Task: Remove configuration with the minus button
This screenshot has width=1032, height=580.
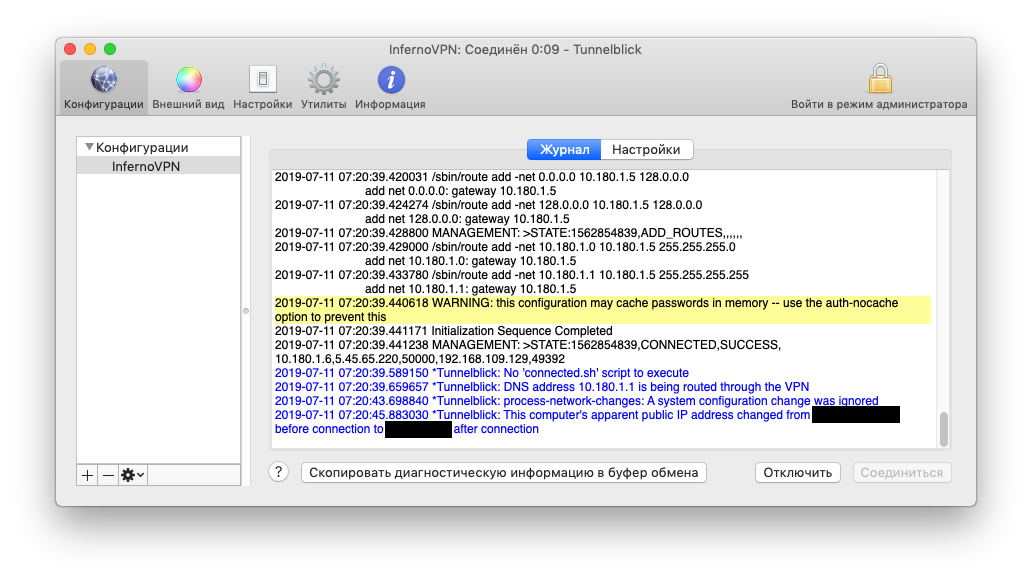Action: (x=109, y=475)
